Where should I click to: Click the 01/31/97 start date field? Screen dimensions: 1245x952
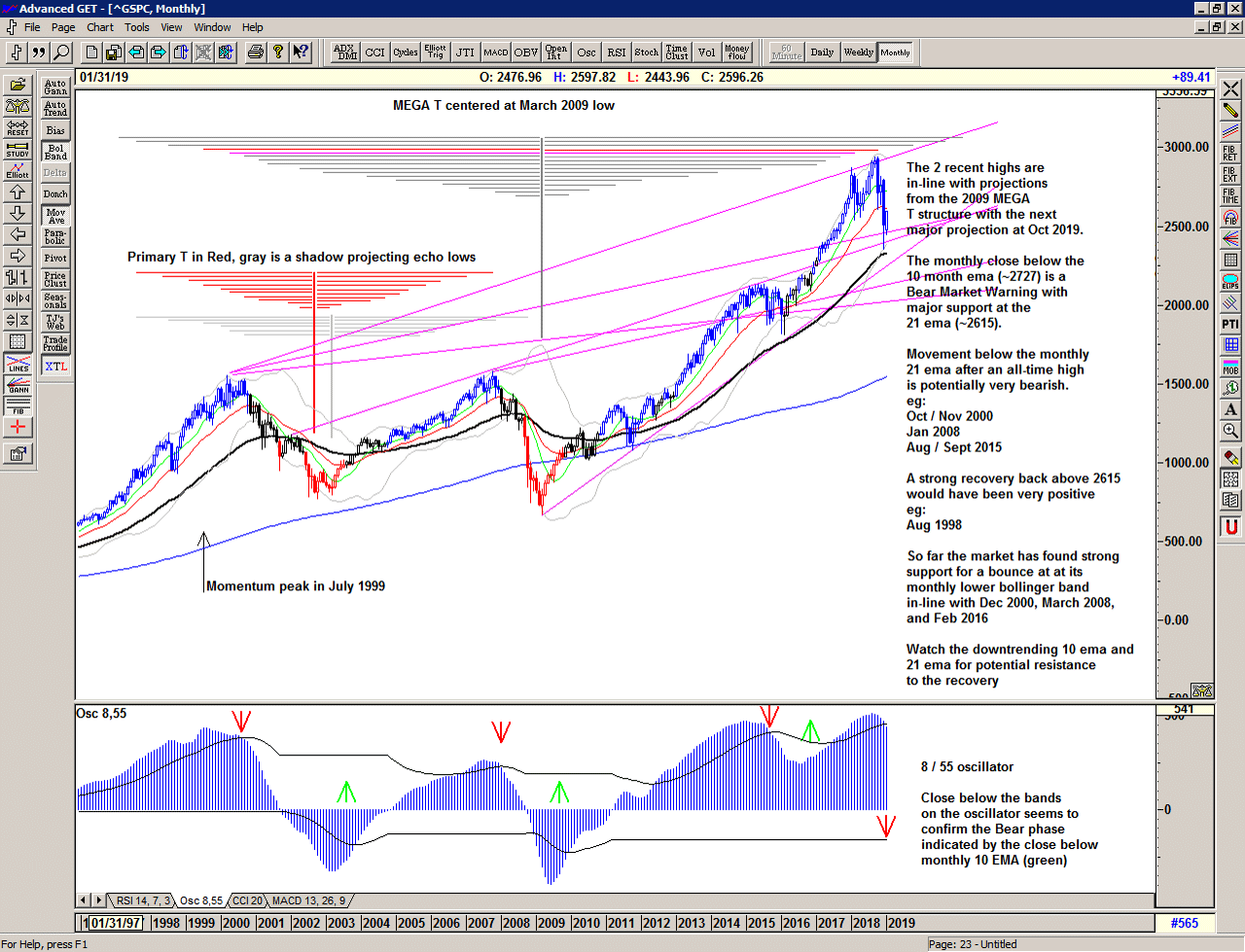coord(115,923)
